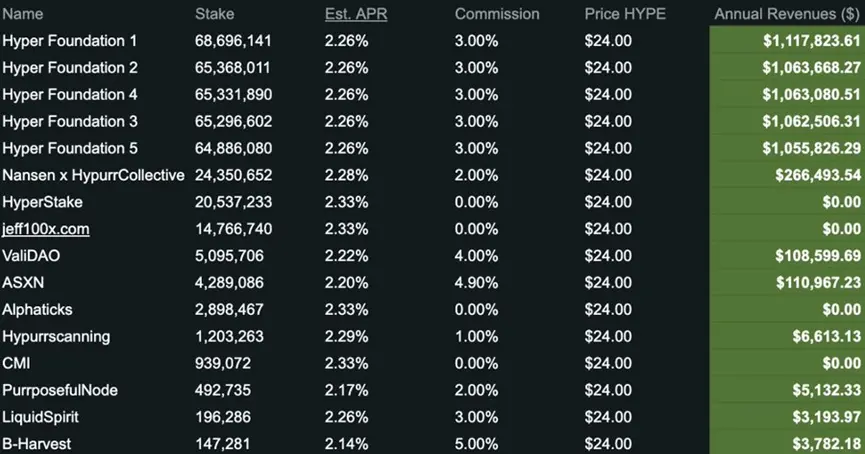Select the Annual Revenues ($) header
865x454 pixels.
coord(787,14)
